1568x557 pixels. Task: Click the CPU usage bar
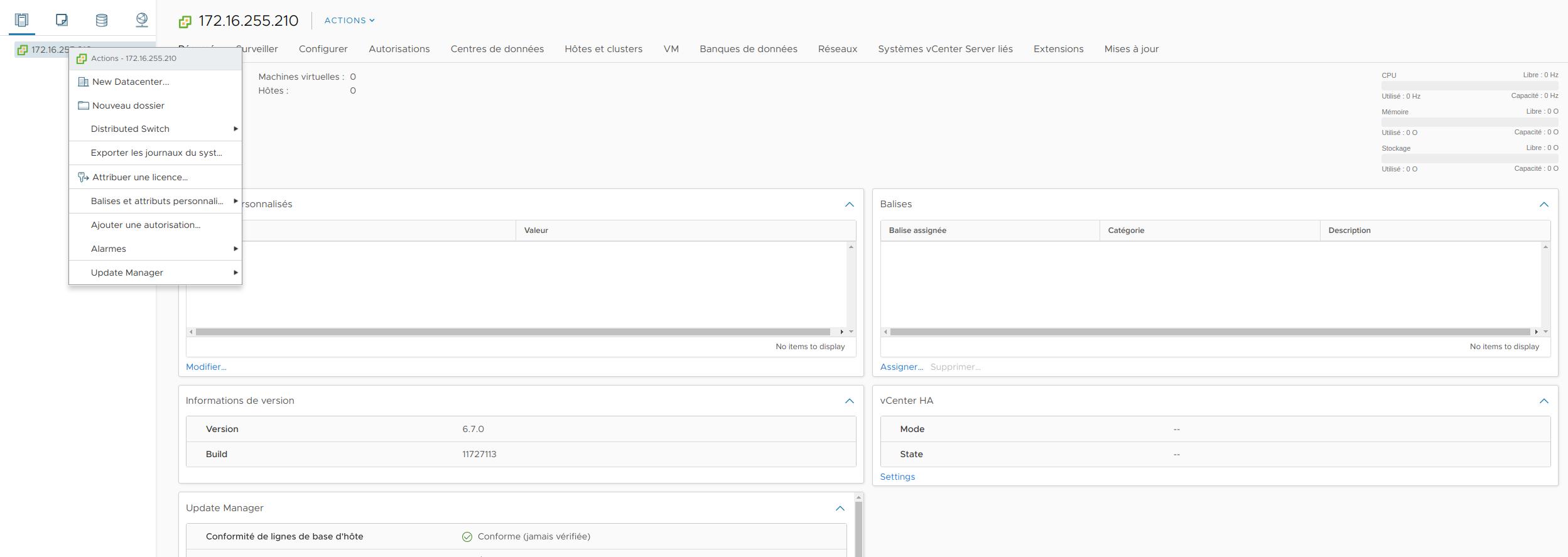pyautogui.click(x=1469, y=85)
